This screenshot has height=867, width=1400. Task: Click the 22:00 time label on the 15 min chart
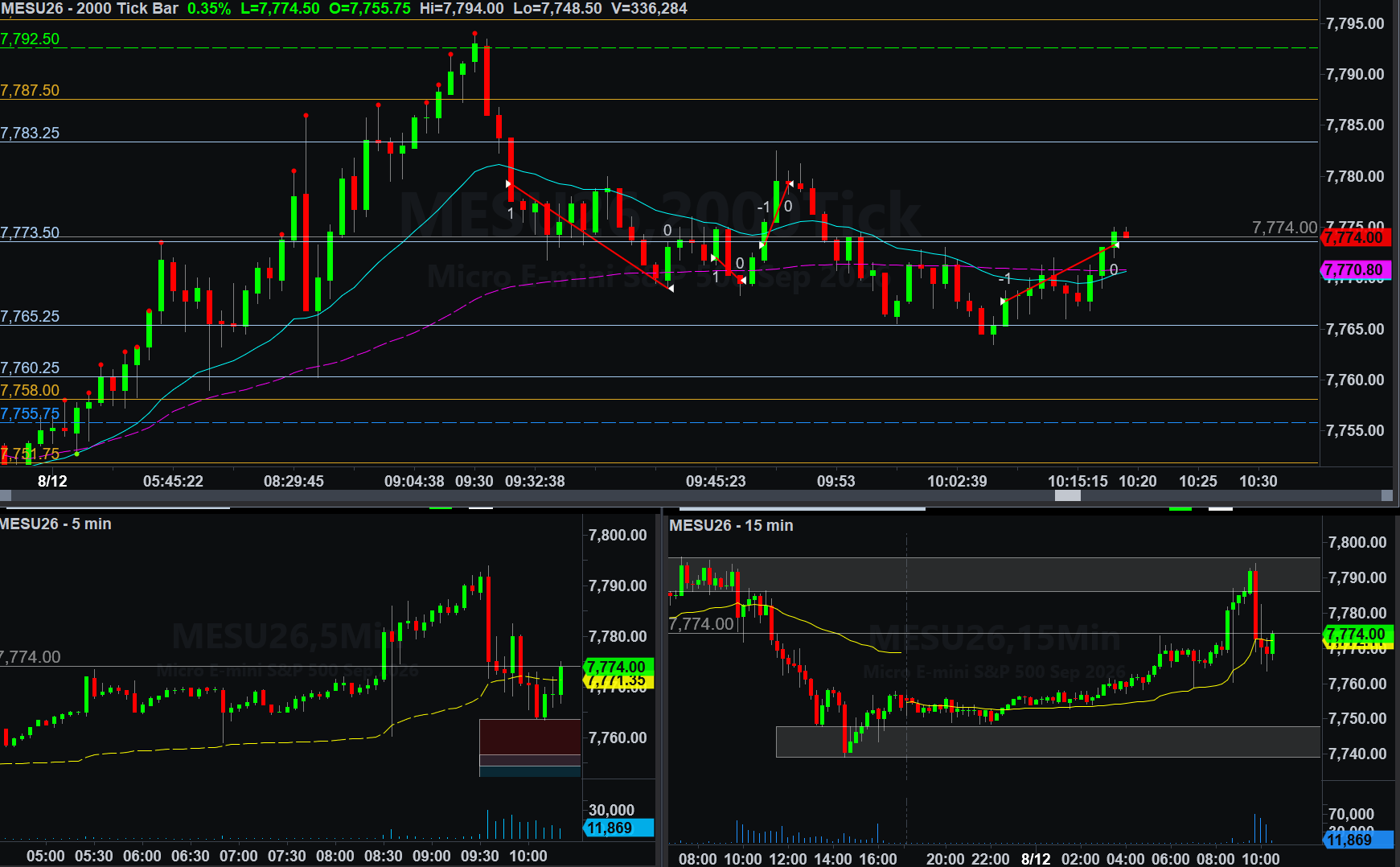click(990, 859)
